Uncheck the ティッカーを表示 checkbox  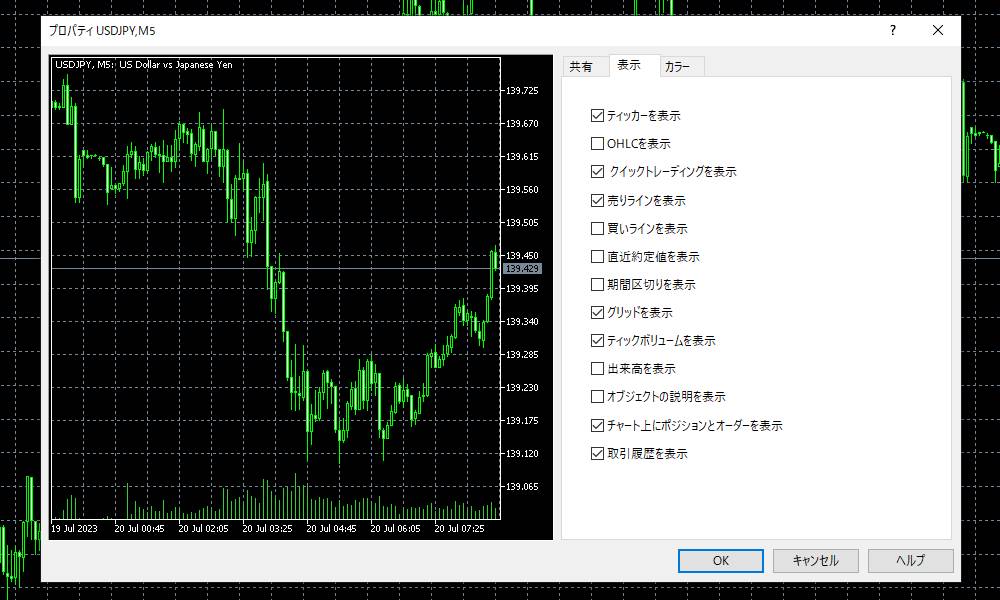click(598, 116)
